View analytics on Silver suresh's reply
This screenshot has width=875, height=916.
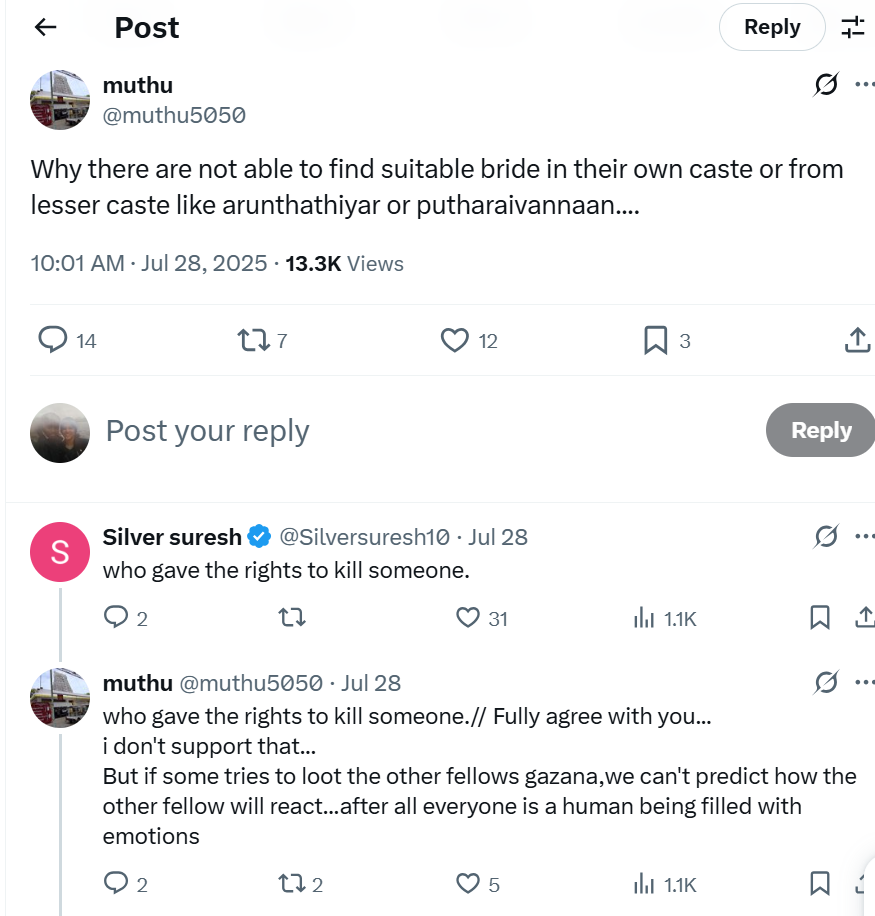point(644,618)
